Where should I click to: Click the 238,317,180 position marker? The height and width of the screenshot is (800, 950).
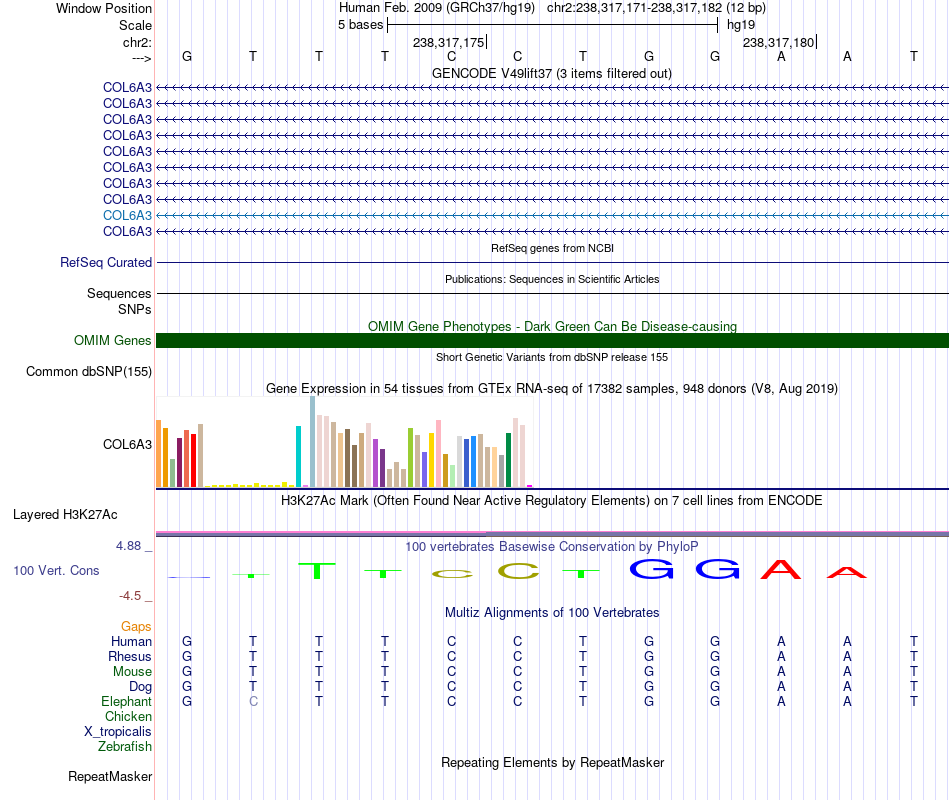tap(779, 42)
